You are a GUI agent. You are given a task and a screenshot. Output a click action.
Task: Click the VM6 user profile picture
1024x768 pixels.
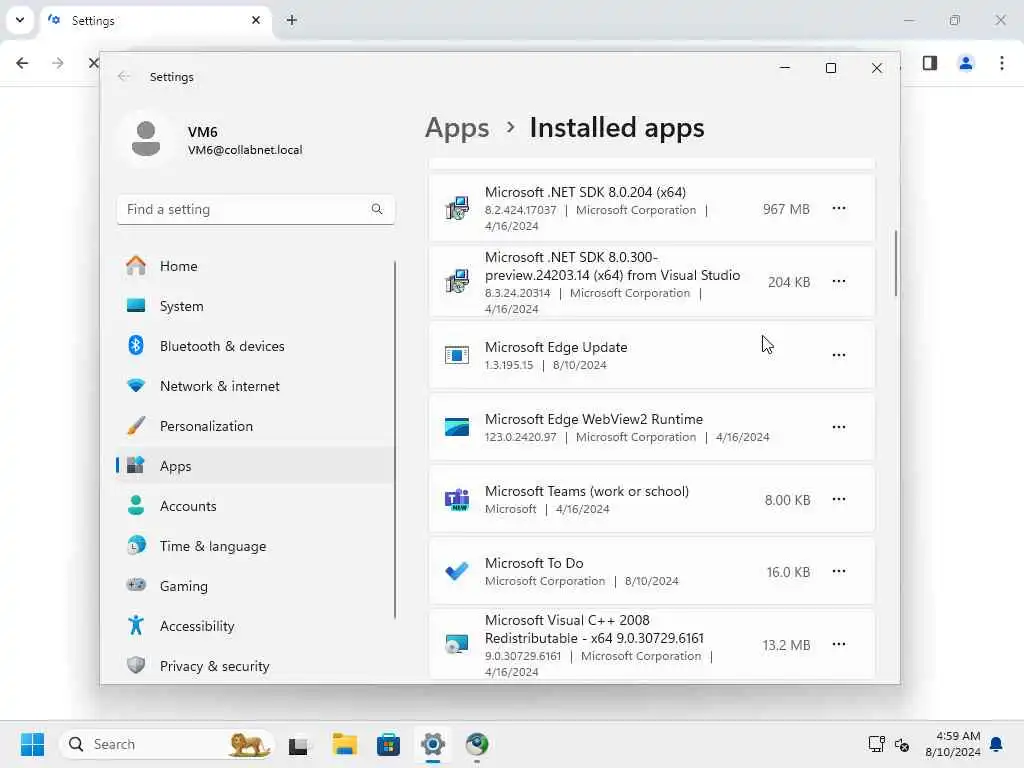coord(146,139)
